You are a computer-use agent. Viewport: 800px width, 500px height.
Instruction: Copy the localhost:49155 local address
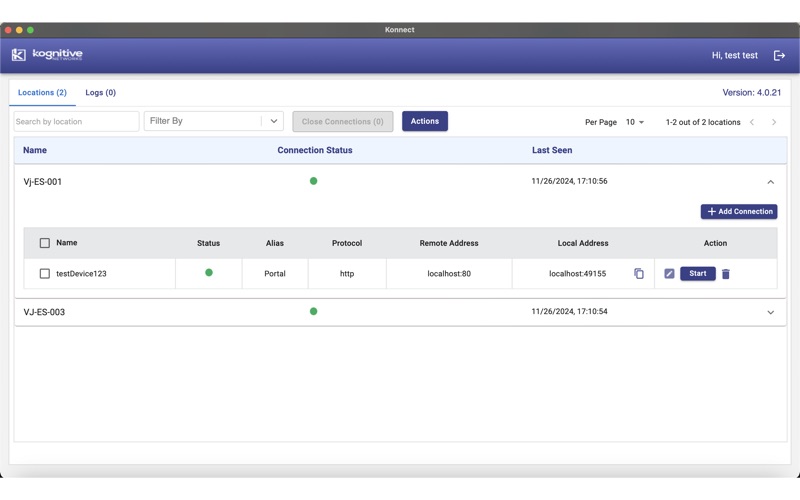tap(639, 273)
